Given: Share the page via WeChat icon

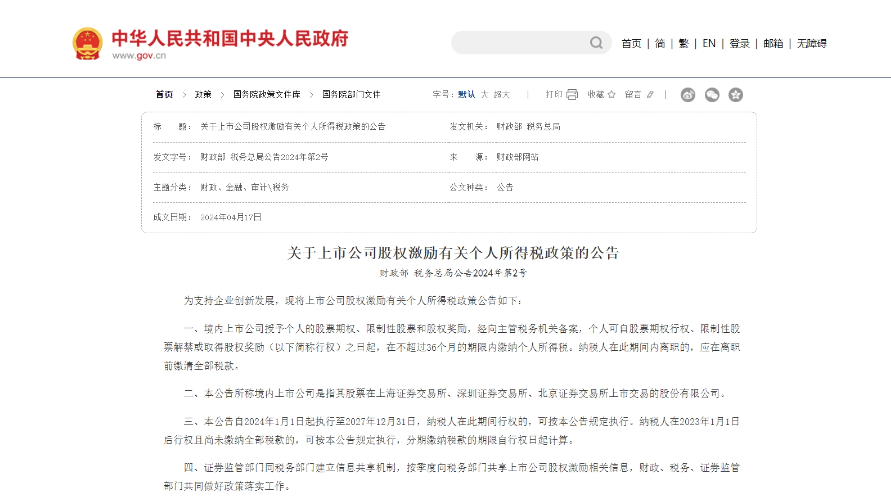Looking at the screenshot, I should click(712, 95).
